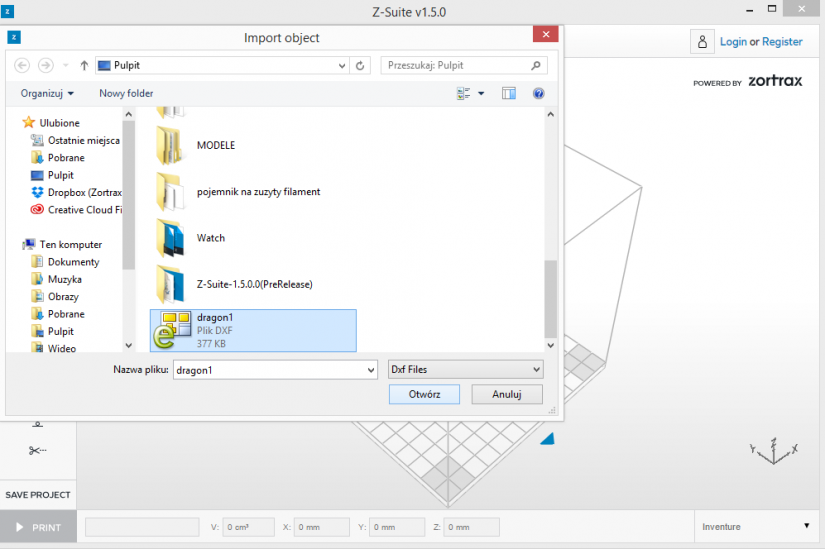Click the Nazwa pliku text field
The height and width of the screenshot is (549, 825).
[275, 370]
